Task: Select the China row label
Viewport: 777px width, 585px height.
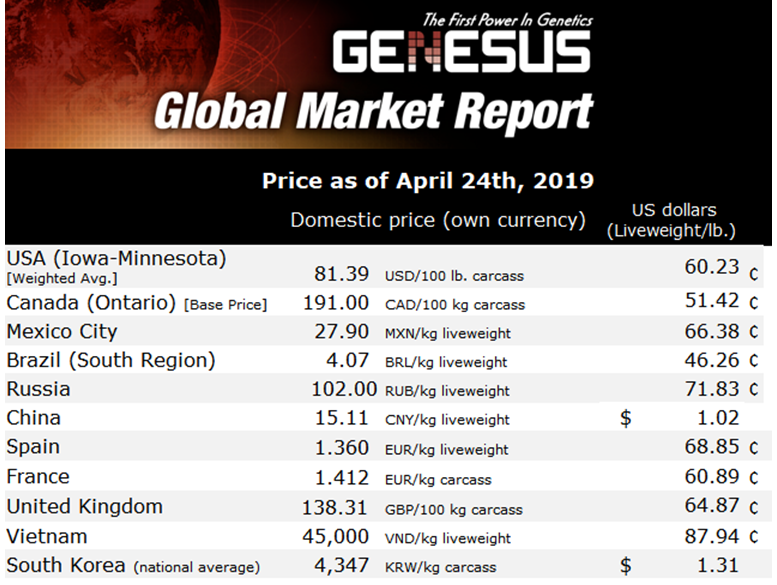Action: pyautogui.click(x=34, y=417)
